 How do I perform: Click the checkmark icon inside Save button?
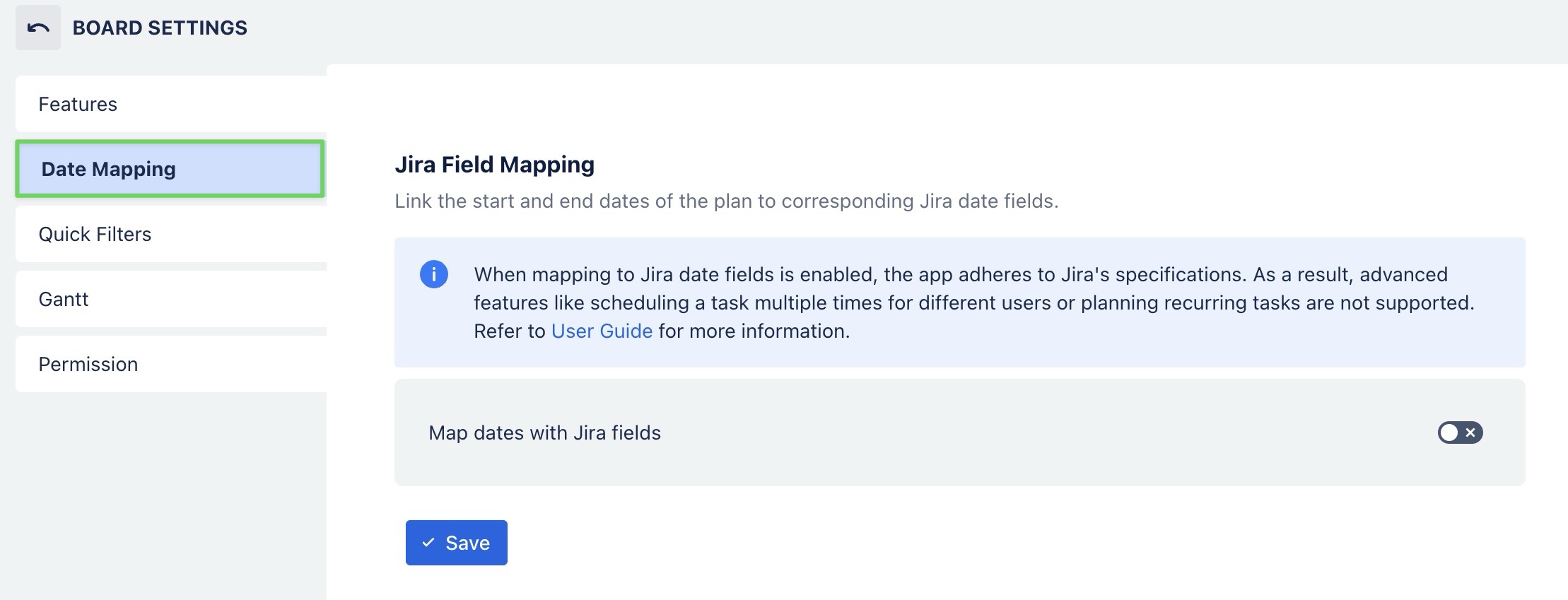(428, 542)
